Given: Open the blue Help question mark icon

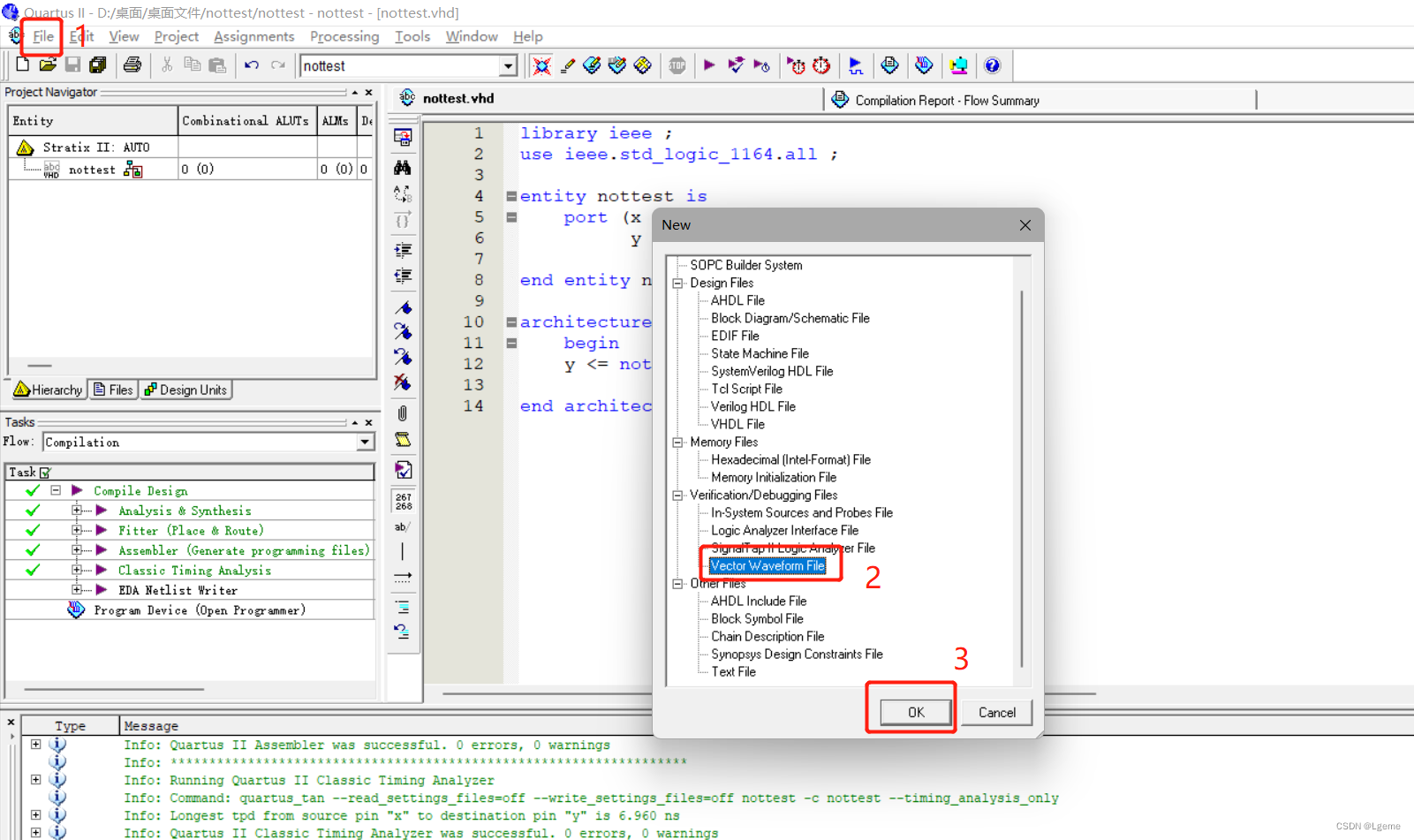Looking at the screenshot, I should pyautogui.click(x=992, y=65).
